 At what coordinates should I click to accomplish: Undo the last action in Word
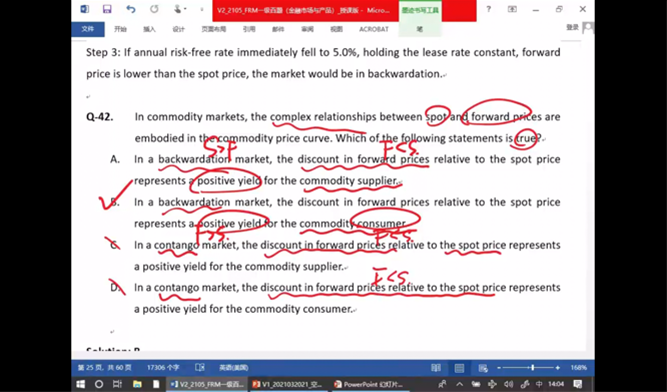pos(131,9)
